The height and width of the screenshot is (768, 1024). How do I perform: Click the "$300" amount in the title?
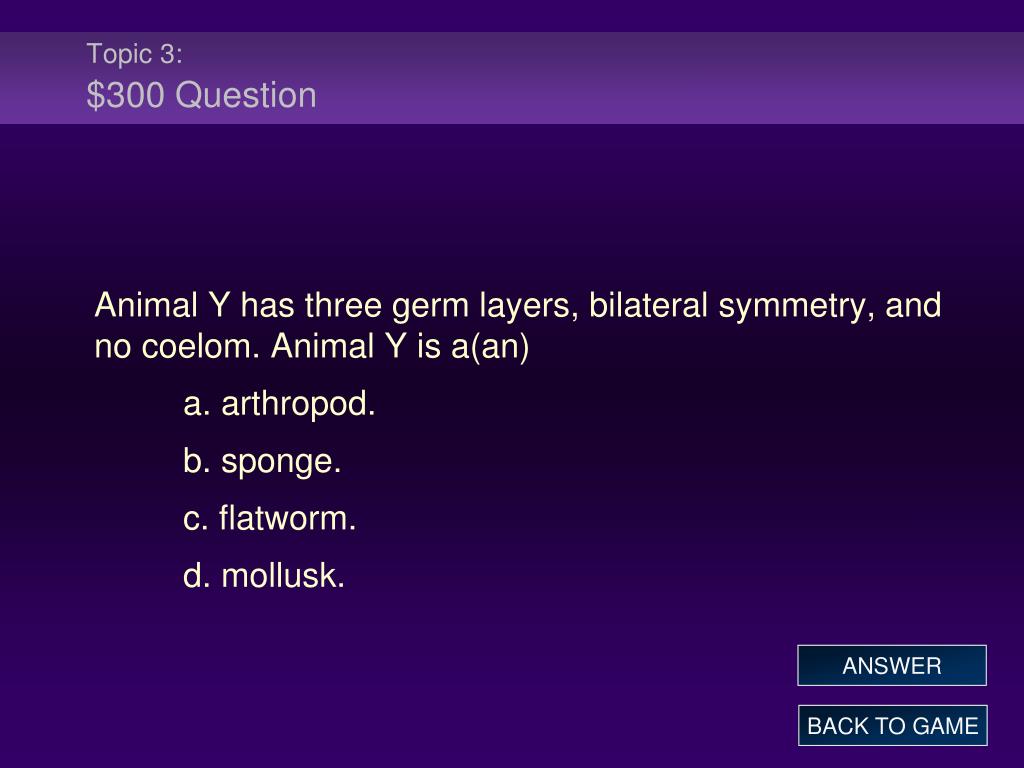point(125,95)
